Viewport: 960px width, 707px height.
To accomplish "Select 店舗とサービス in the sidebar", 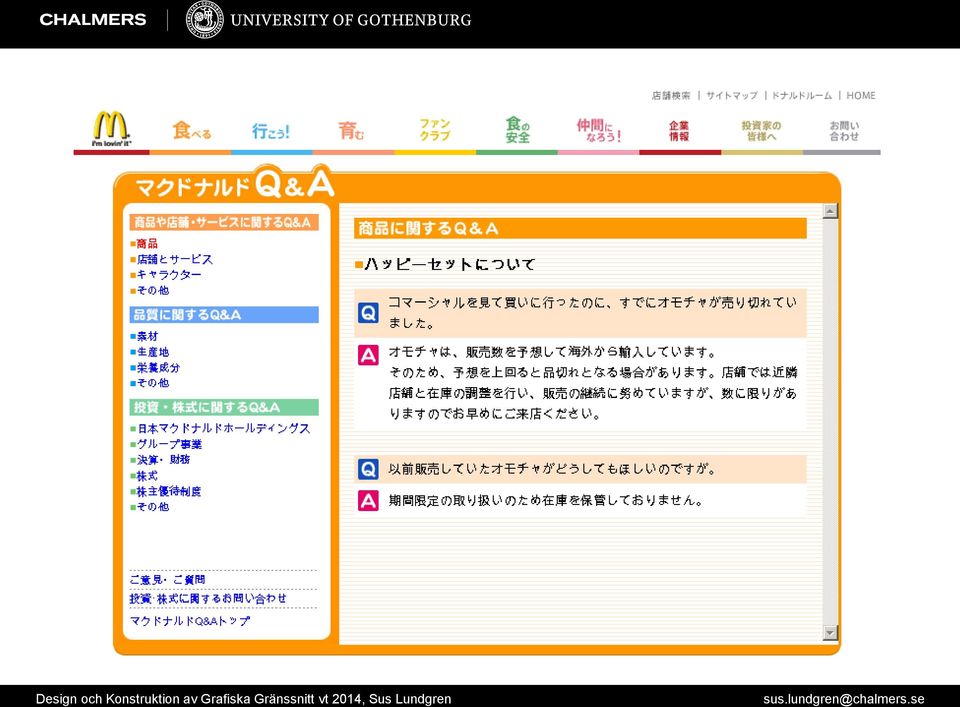I will (174, 260).
